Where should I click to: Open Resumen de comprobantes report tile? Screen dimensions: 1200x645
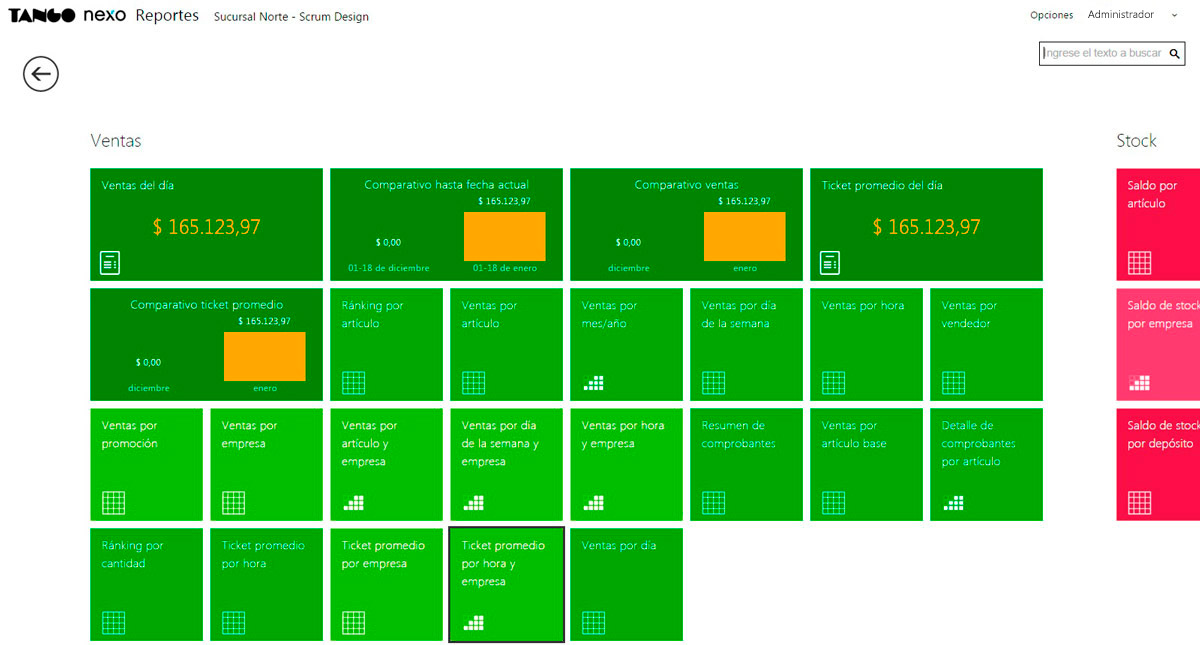pyautogui.click(x=746, y=464)
